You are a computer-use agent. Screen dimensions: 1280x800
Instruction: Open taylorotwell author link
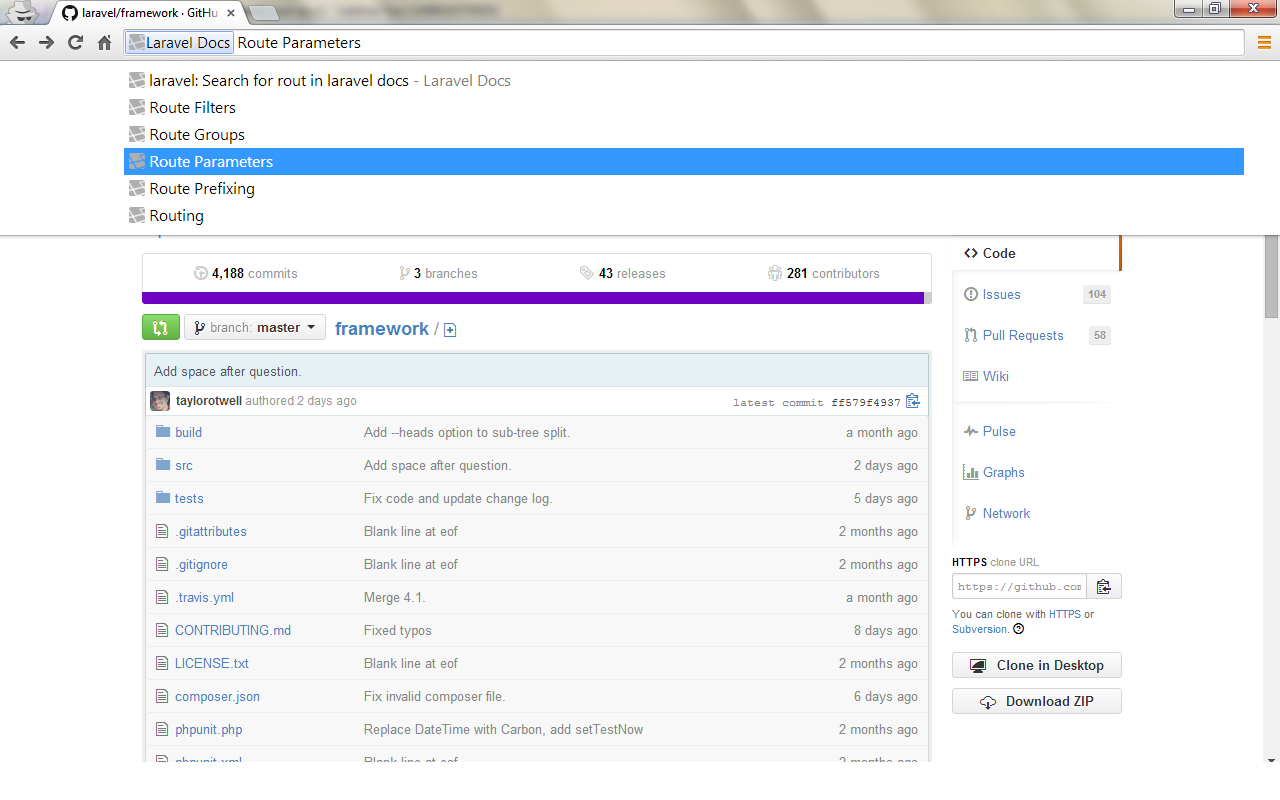click(209, 401)
